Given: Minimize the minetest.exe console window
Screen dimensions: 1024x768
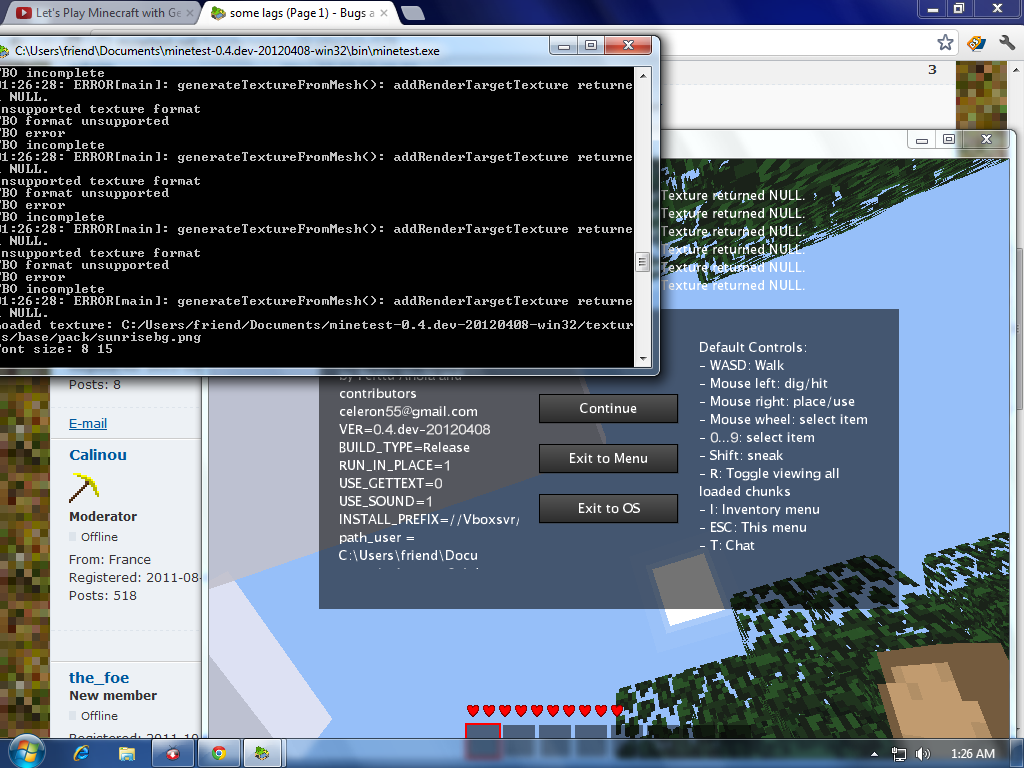Looking at the screenshot, I should (x=564, y=46).
